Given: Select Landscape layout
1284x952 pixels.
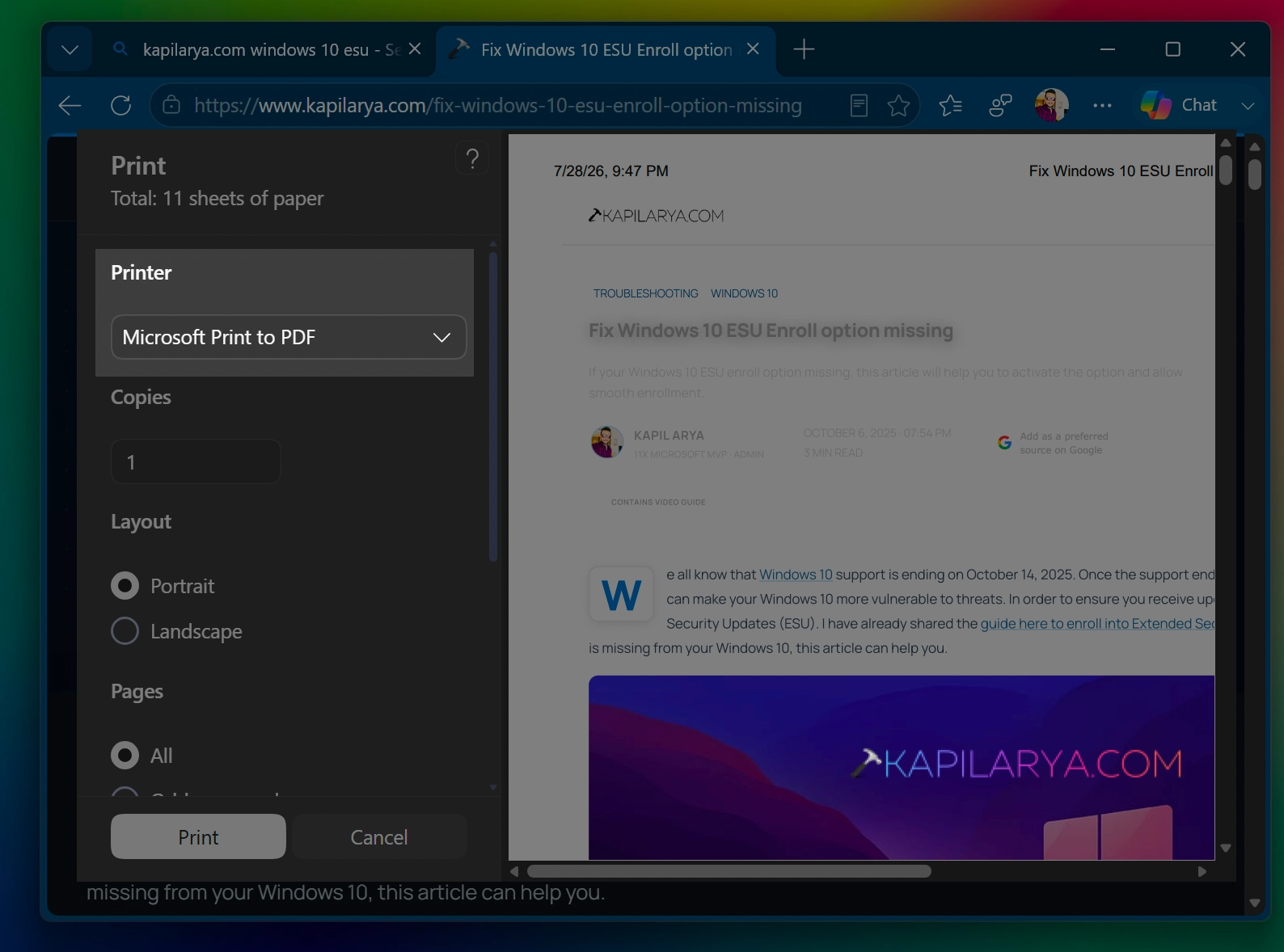Looking at the screenshot, I should pyautogui.click(x=125, y=631).
